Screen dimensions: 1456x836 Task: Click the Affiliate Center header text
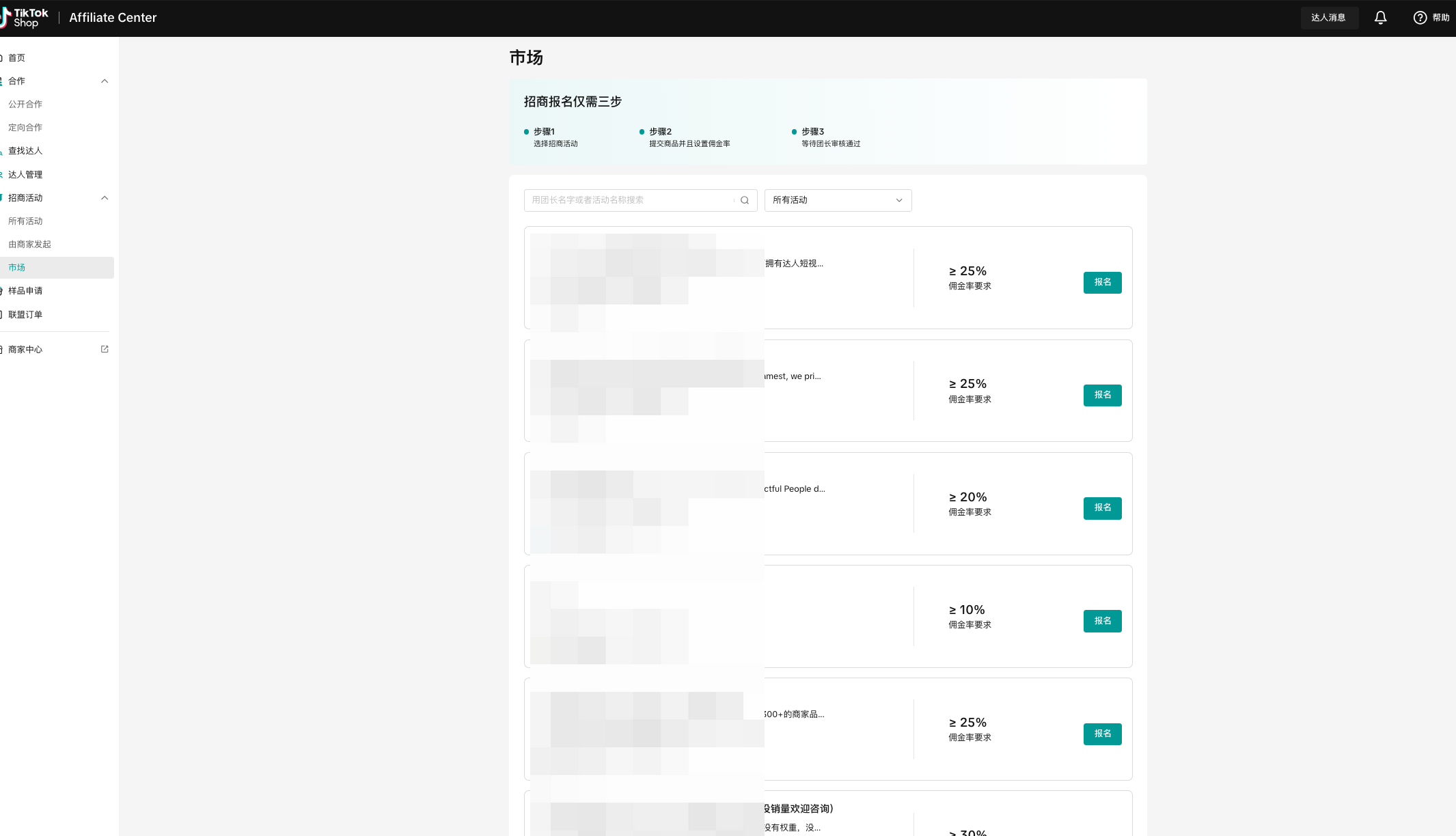[113, 18]
